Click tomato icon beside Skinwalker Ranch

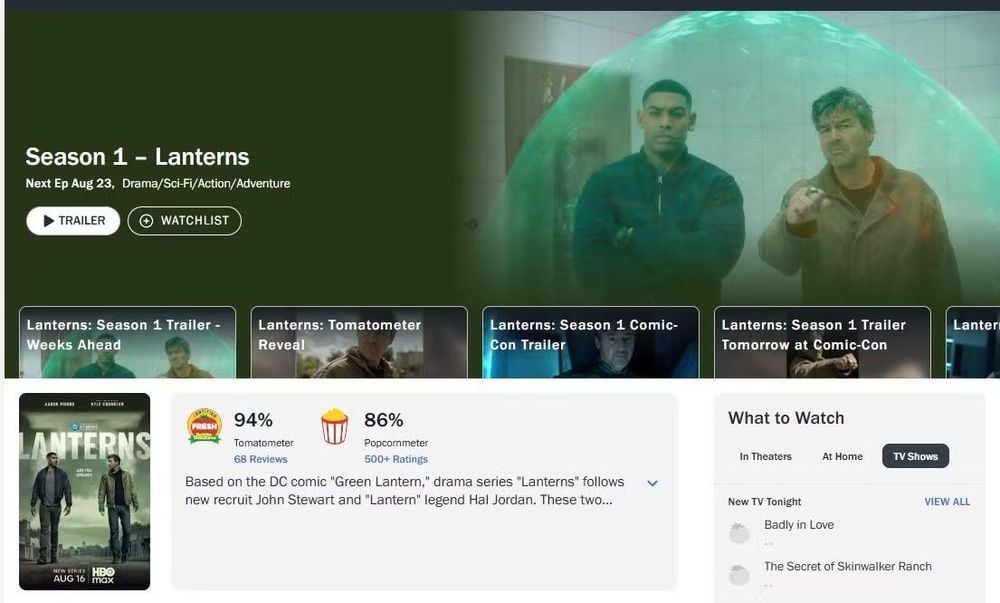tap(739, 574)
